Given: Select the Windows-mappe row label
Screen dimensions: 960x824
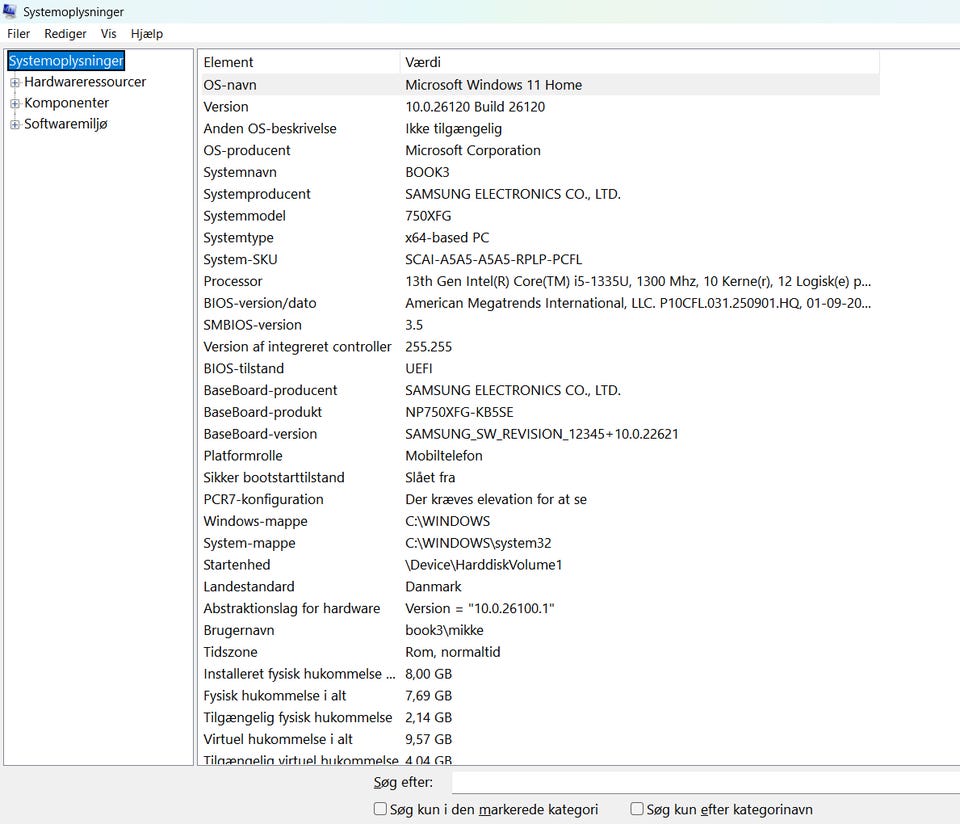Looking at the screenshot, I should [255, 521].
